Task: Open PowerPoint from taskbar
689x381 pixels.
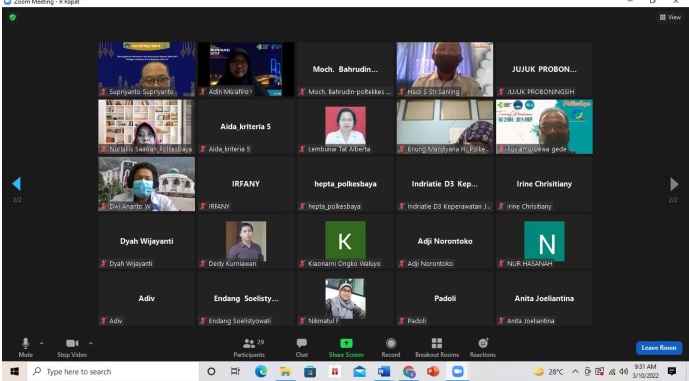Action: pos(433,372)
